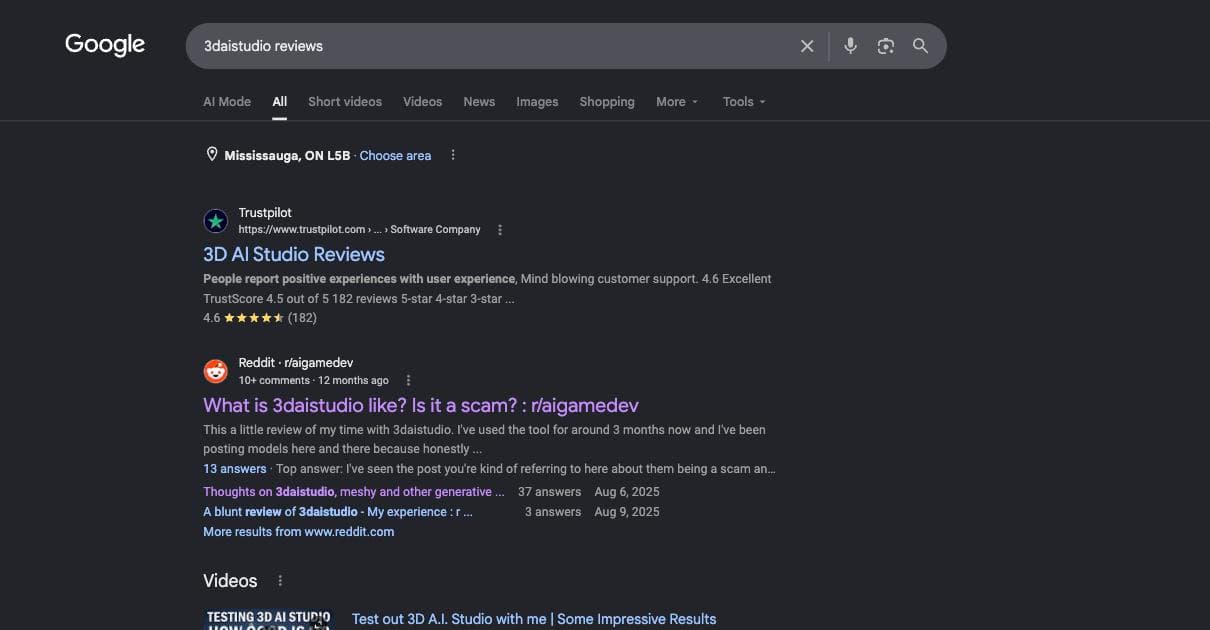Switch to Images tab
The width and height of the screenshot is (1210, 630).
(537, 102)
